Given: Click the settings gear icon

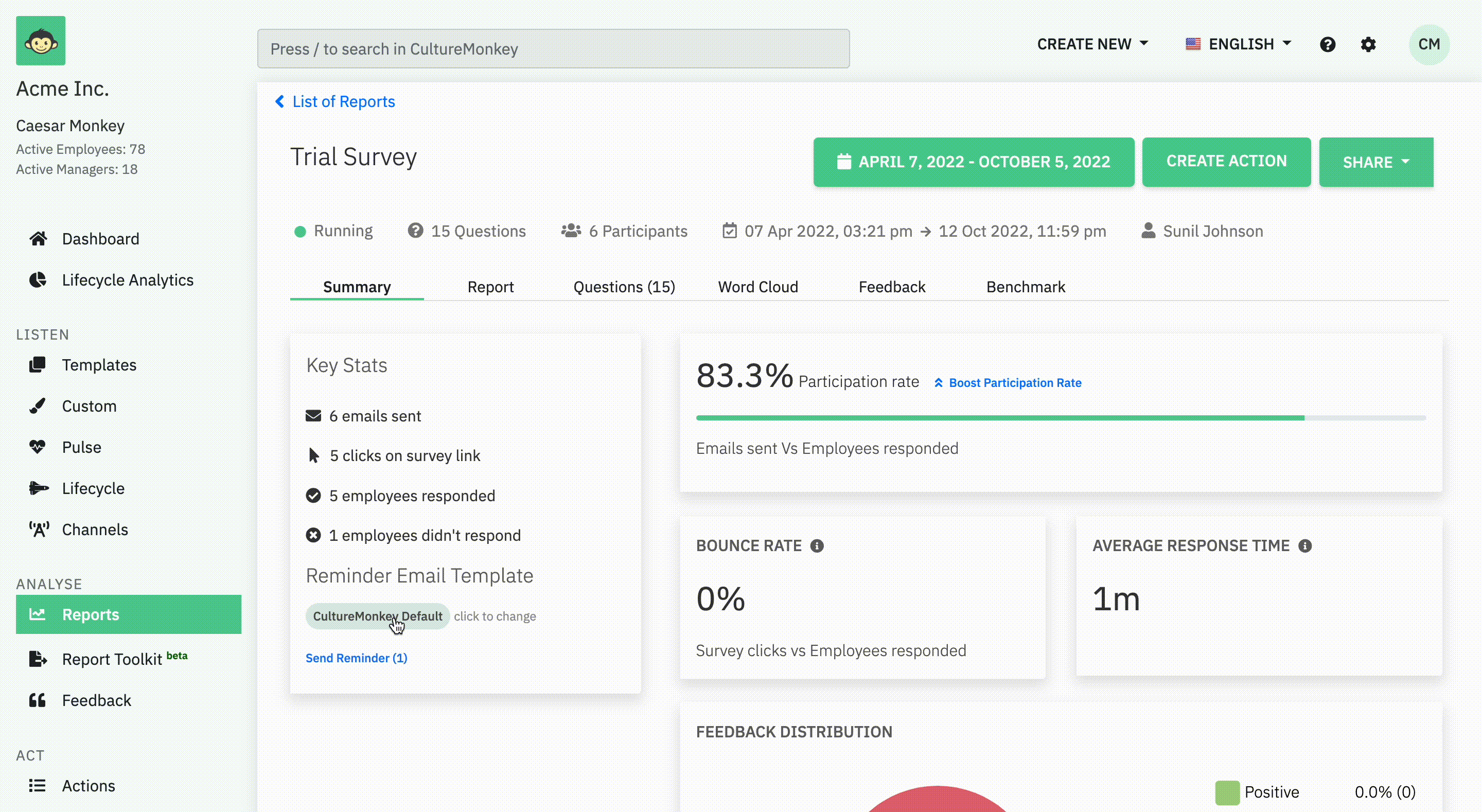Looking at the screenshot, I should coord(1368,44).
